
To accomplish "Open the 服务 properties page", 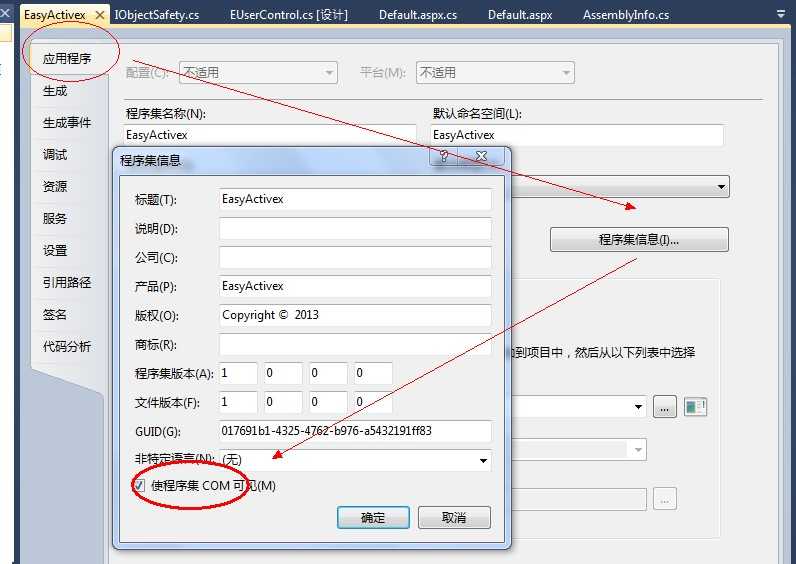I will click(55, 219).
